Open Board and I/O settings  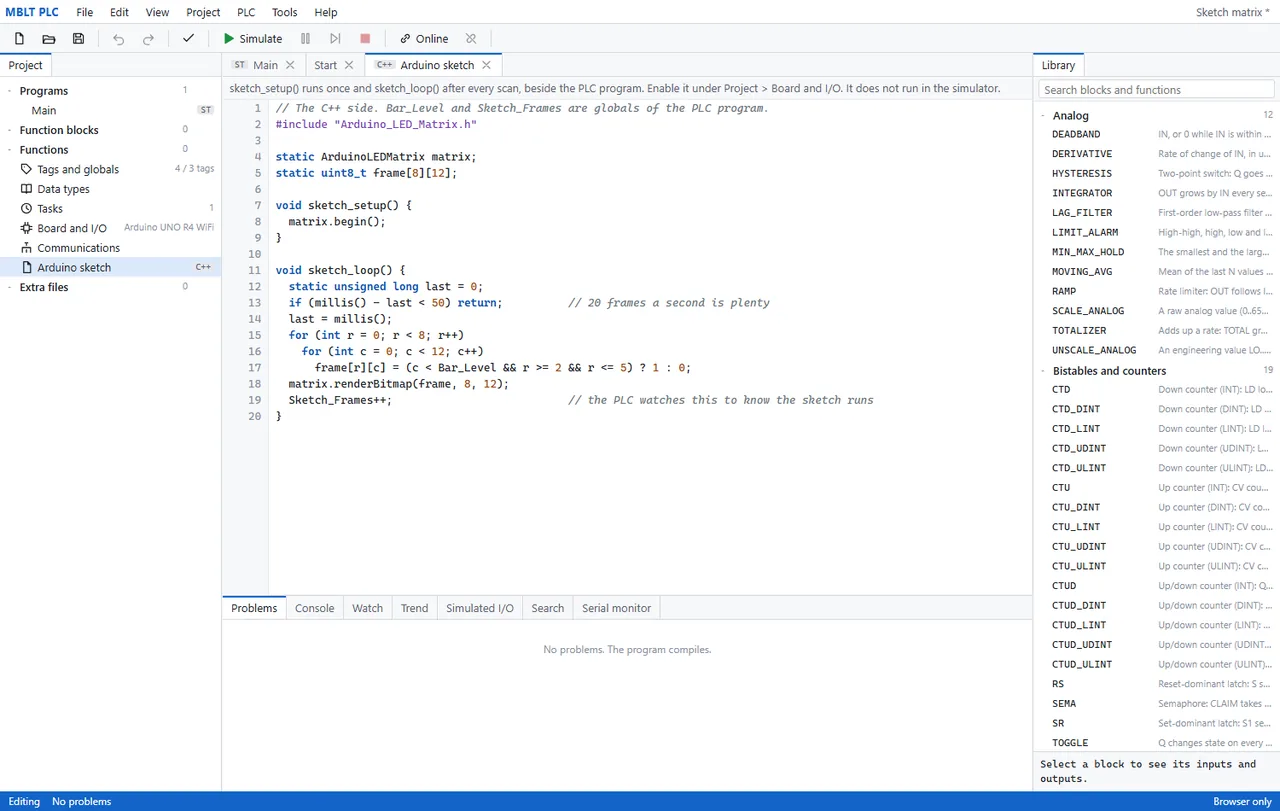point(110,228)
